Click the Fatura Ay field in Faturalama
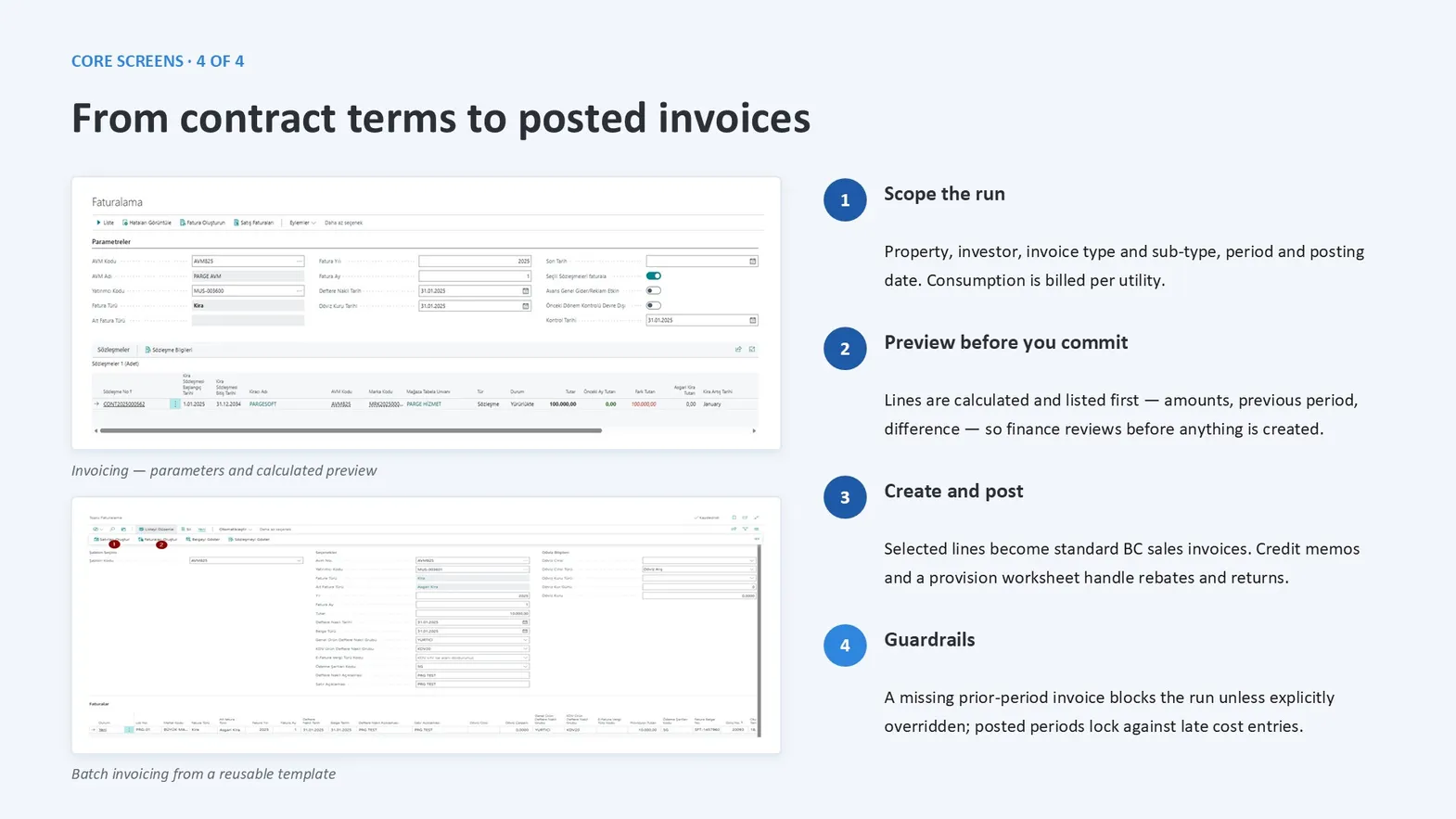 474,276
